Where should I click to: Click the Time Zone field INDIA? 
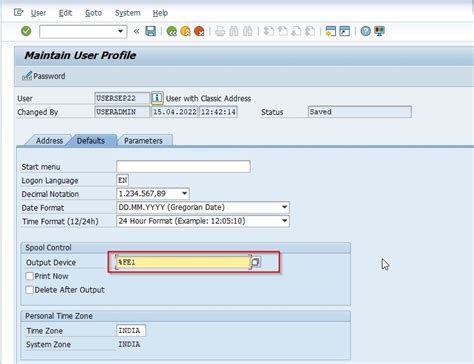point(131,331)
